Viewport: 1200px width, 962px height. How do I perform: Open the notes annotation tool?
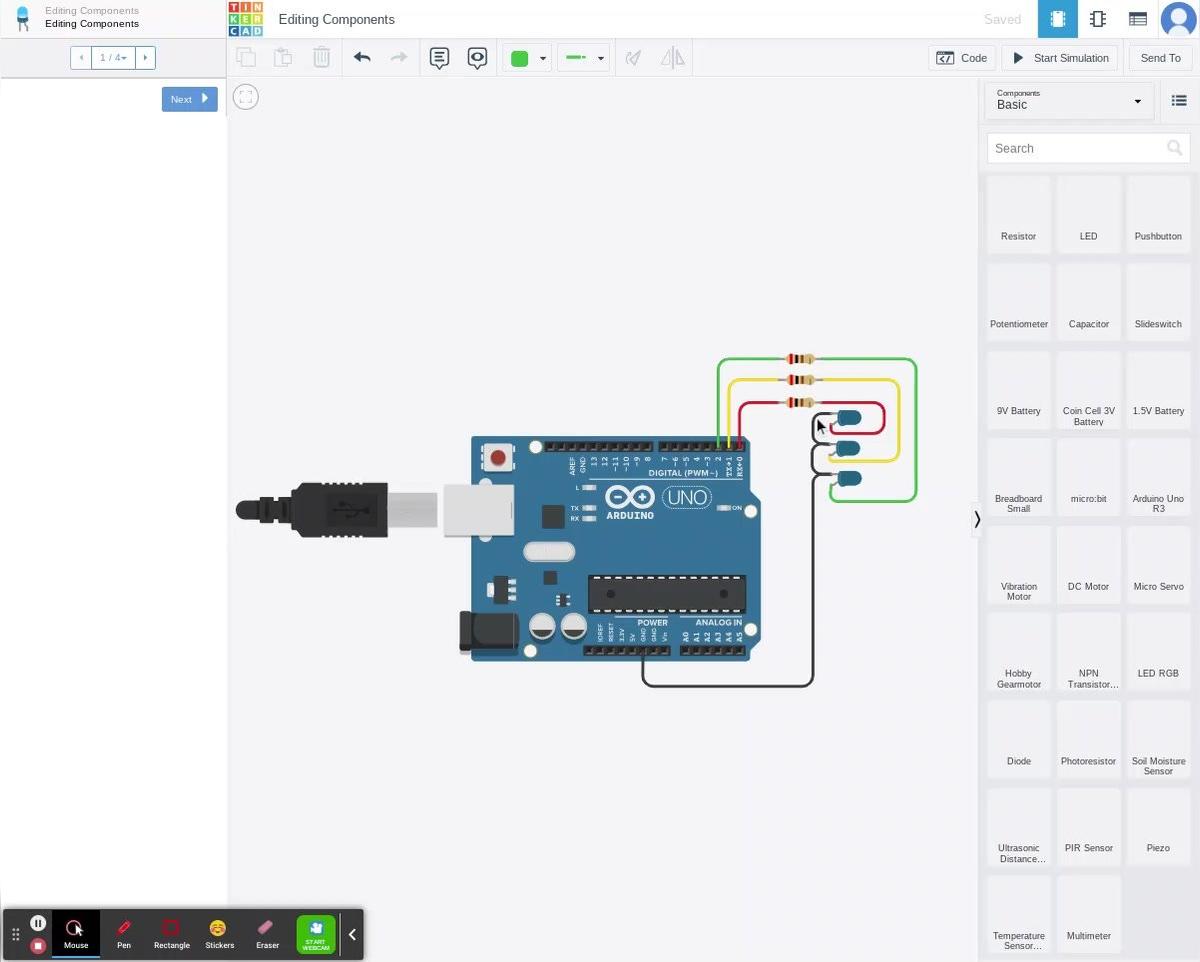coord(439,58)
